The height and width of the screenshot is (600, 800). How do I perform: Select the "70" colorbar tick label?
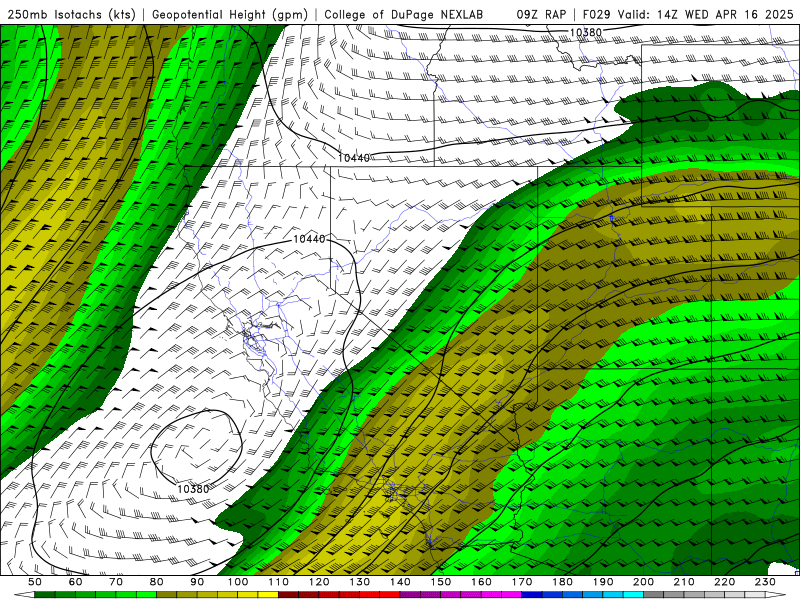pyautogui.click(x=116, y=582)
